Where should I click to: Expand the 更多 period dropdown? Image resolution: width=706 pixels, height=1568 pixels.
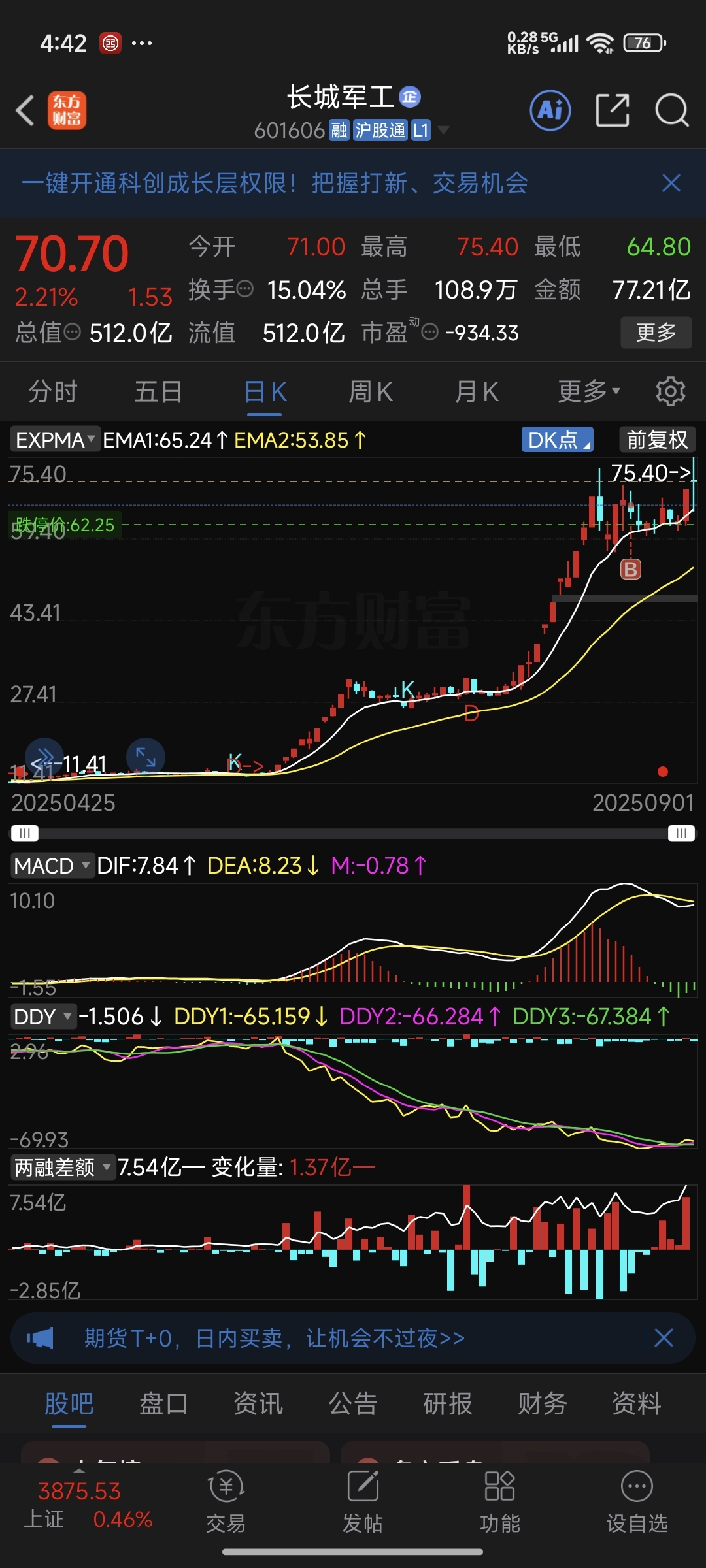(x=588, y=391)
